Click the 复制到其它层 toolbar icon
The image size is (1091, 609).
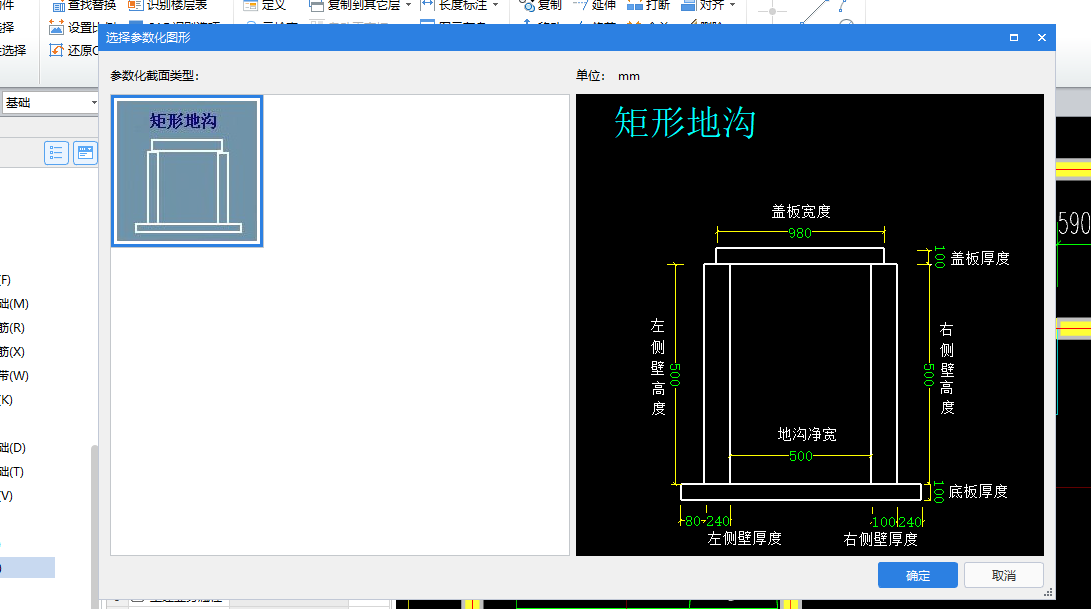[x=317, y=6]
